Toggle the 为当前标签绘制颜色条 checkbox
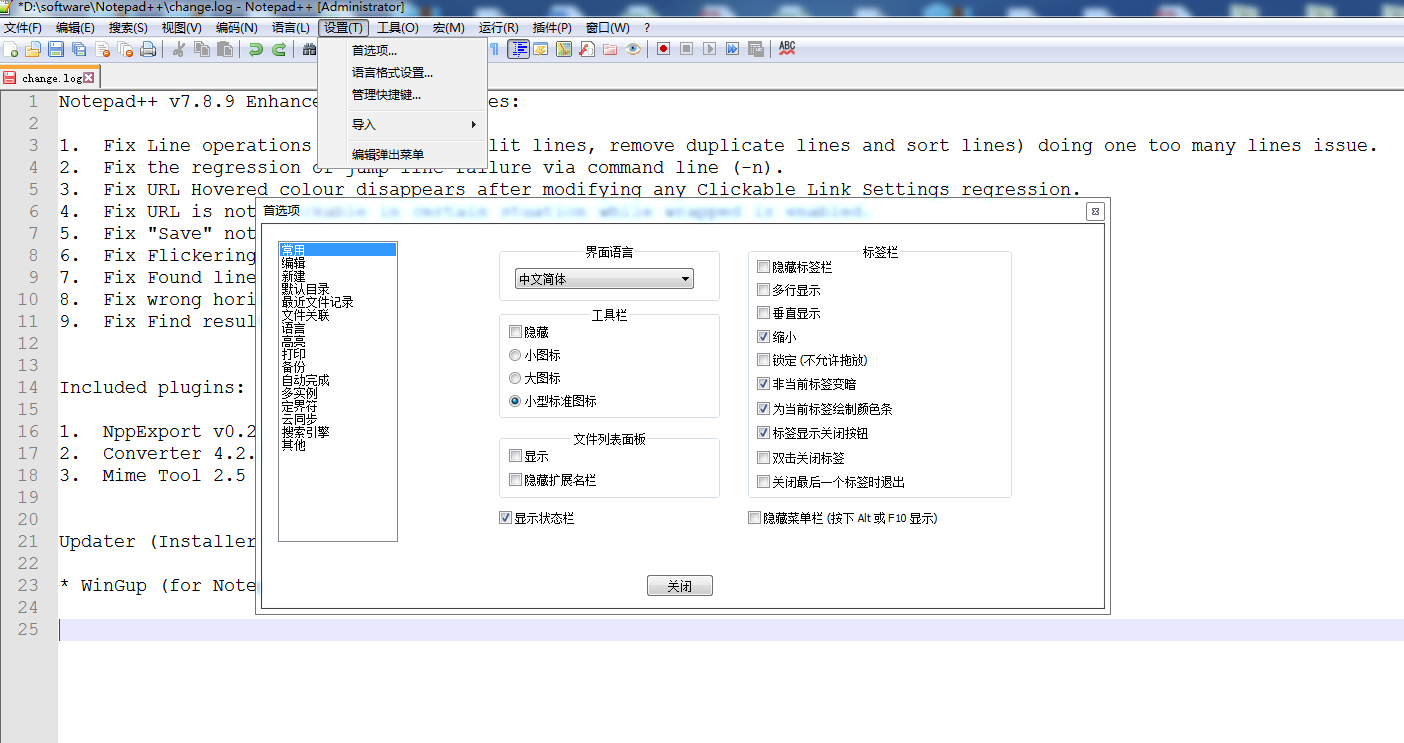 coord(763,409)
